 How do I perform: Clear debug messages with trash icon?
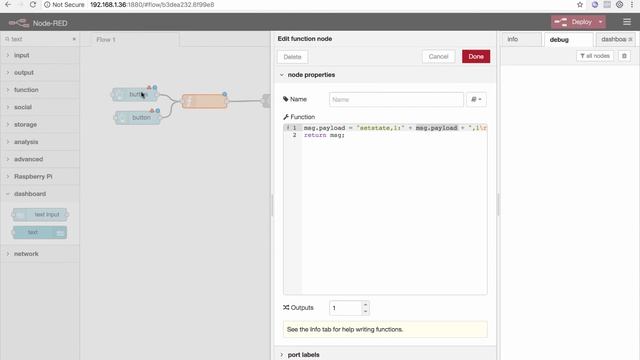click(x=624, y=56)
